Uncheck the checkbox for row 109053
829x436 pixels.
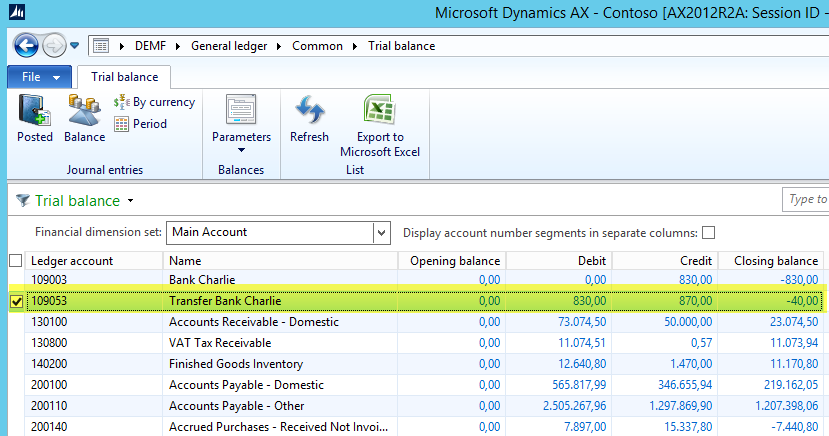[x=15, y=301]
